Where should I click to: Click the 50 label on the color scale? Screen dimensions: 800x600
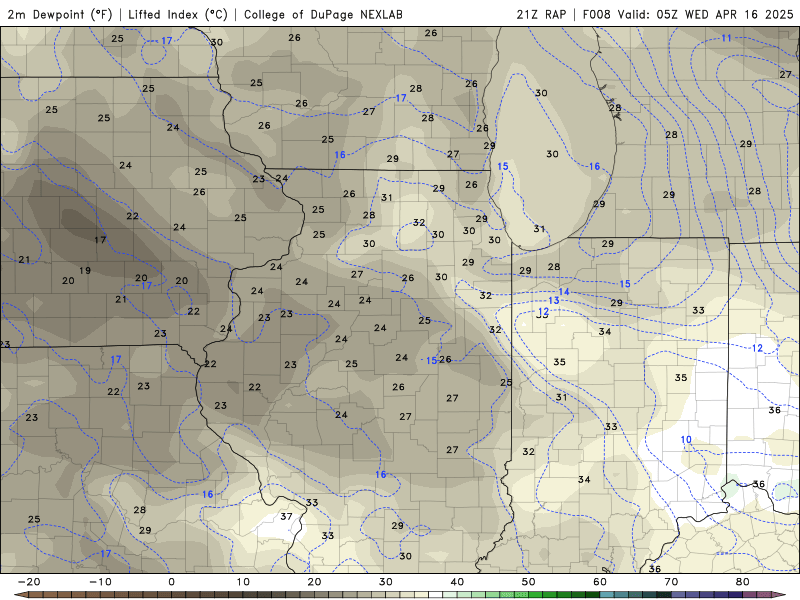(x=529, y=582)
